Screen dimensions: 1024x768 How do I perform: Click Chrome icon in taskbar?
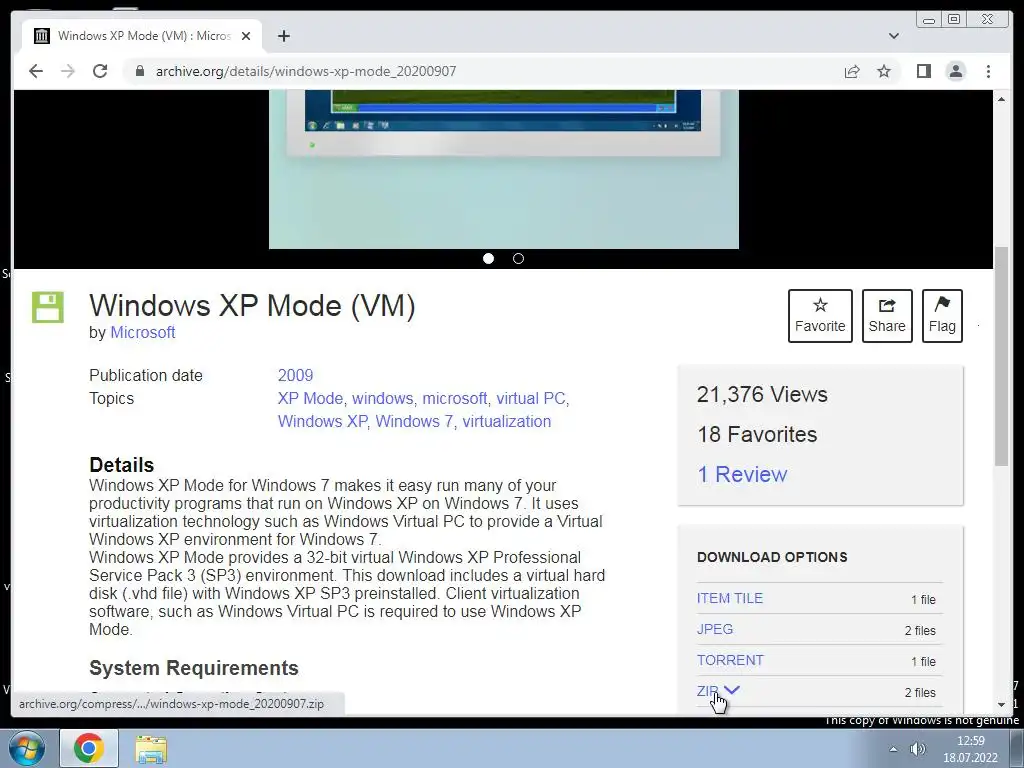pos(88,748)
